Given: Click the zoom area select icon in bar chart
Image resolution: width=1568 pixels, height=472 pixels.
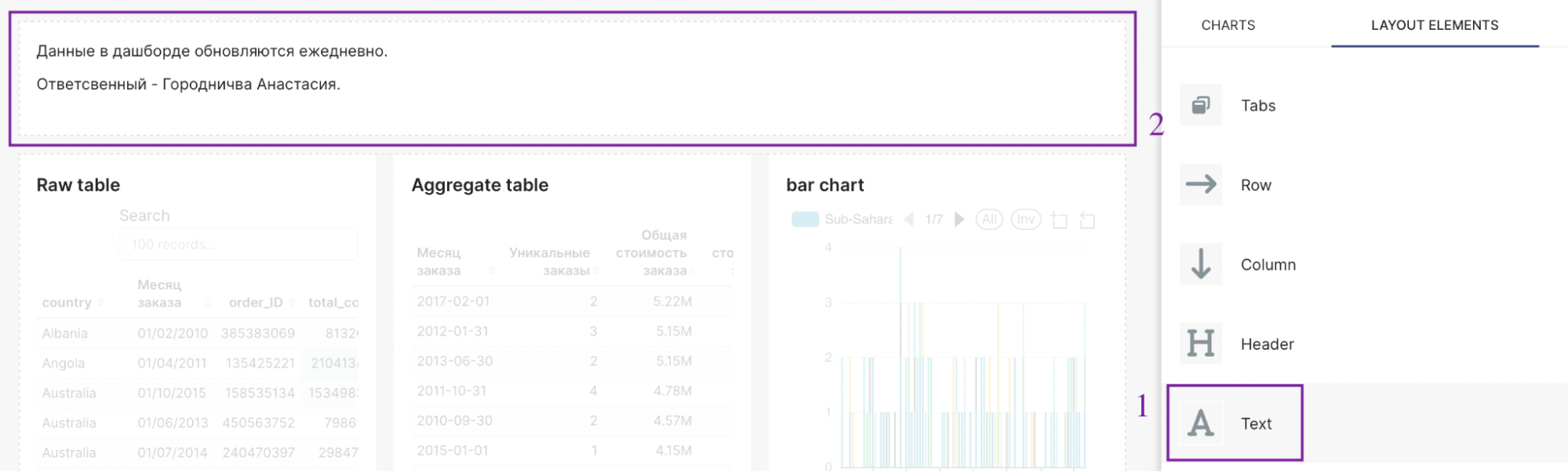Looking at the screenshot, I should click(x=1059, y=220).
